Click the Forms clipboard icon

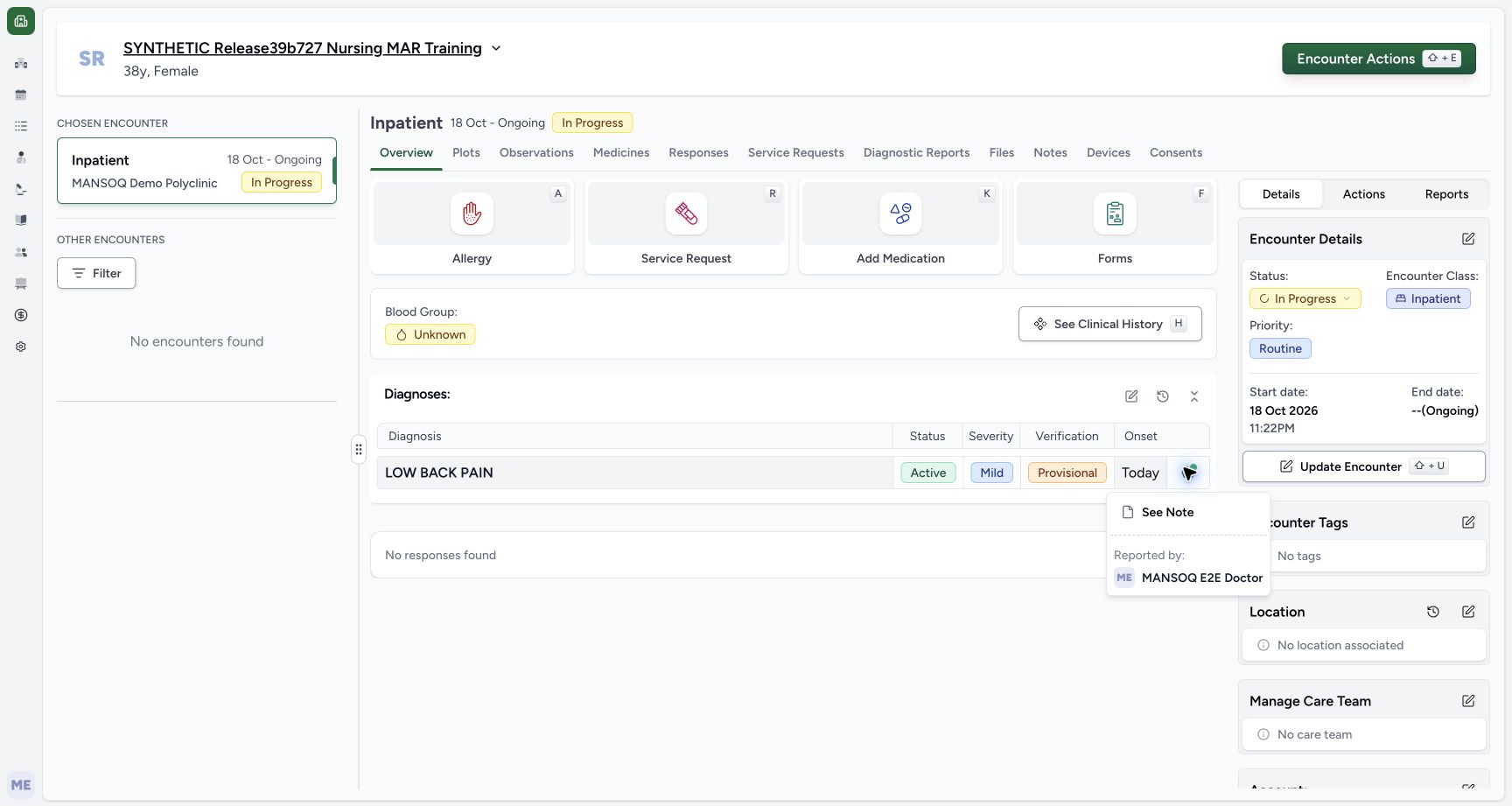[x=1115, y=214]
